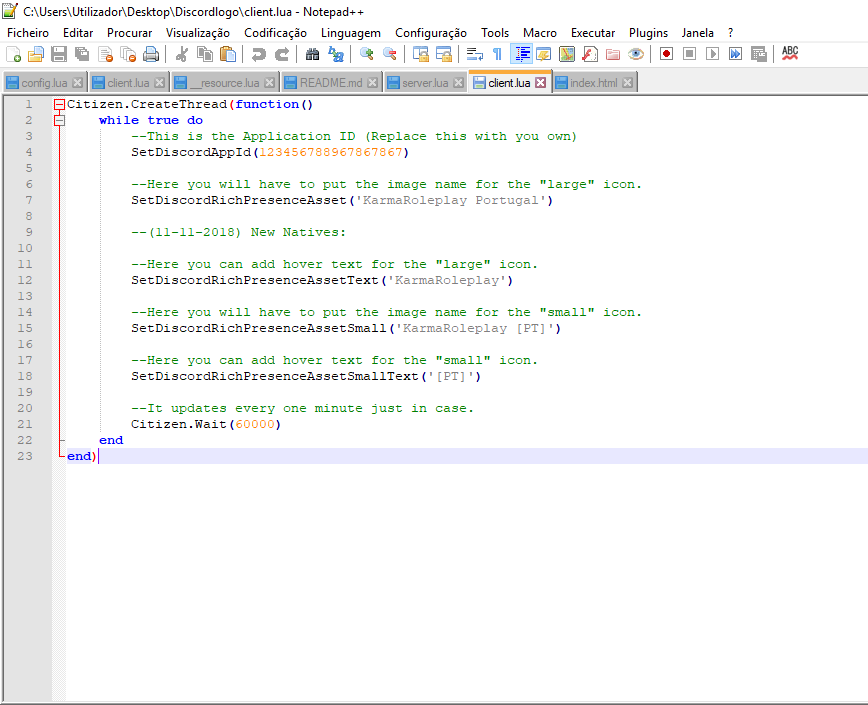The image size is (868, 705).
Task: Toggle word wrap
Action: coord(472,57)
